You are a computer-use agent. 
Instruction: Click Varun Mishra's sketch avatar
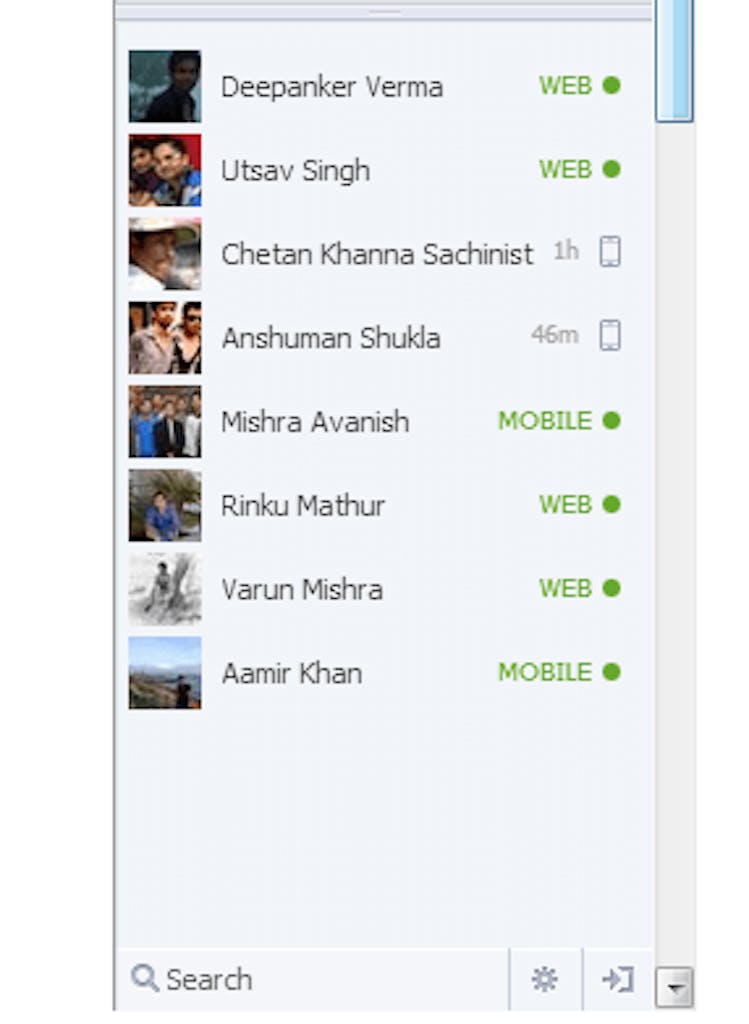[165, 589]
